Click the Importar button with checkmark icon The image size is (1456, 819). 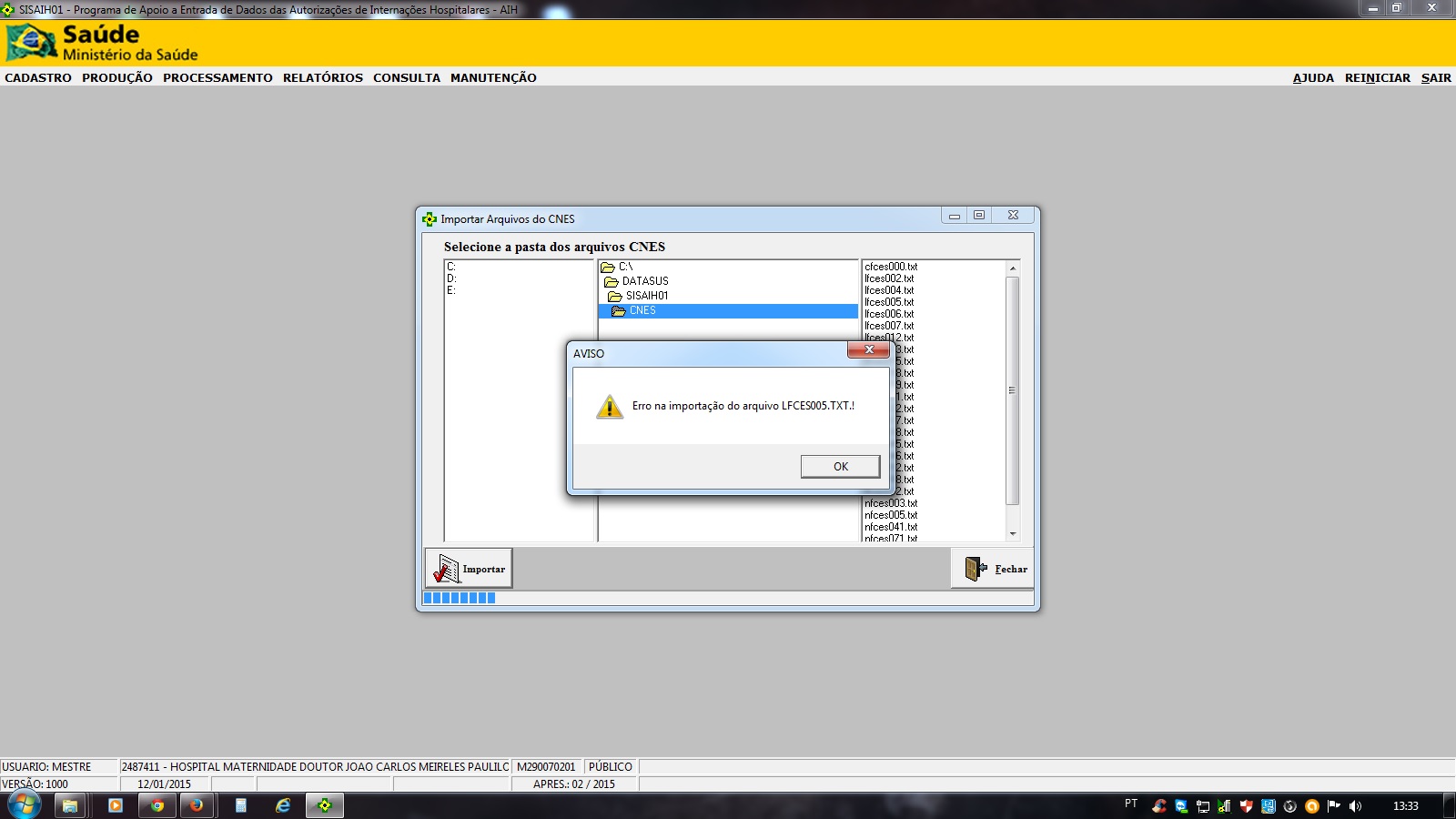tap(469, 569)
